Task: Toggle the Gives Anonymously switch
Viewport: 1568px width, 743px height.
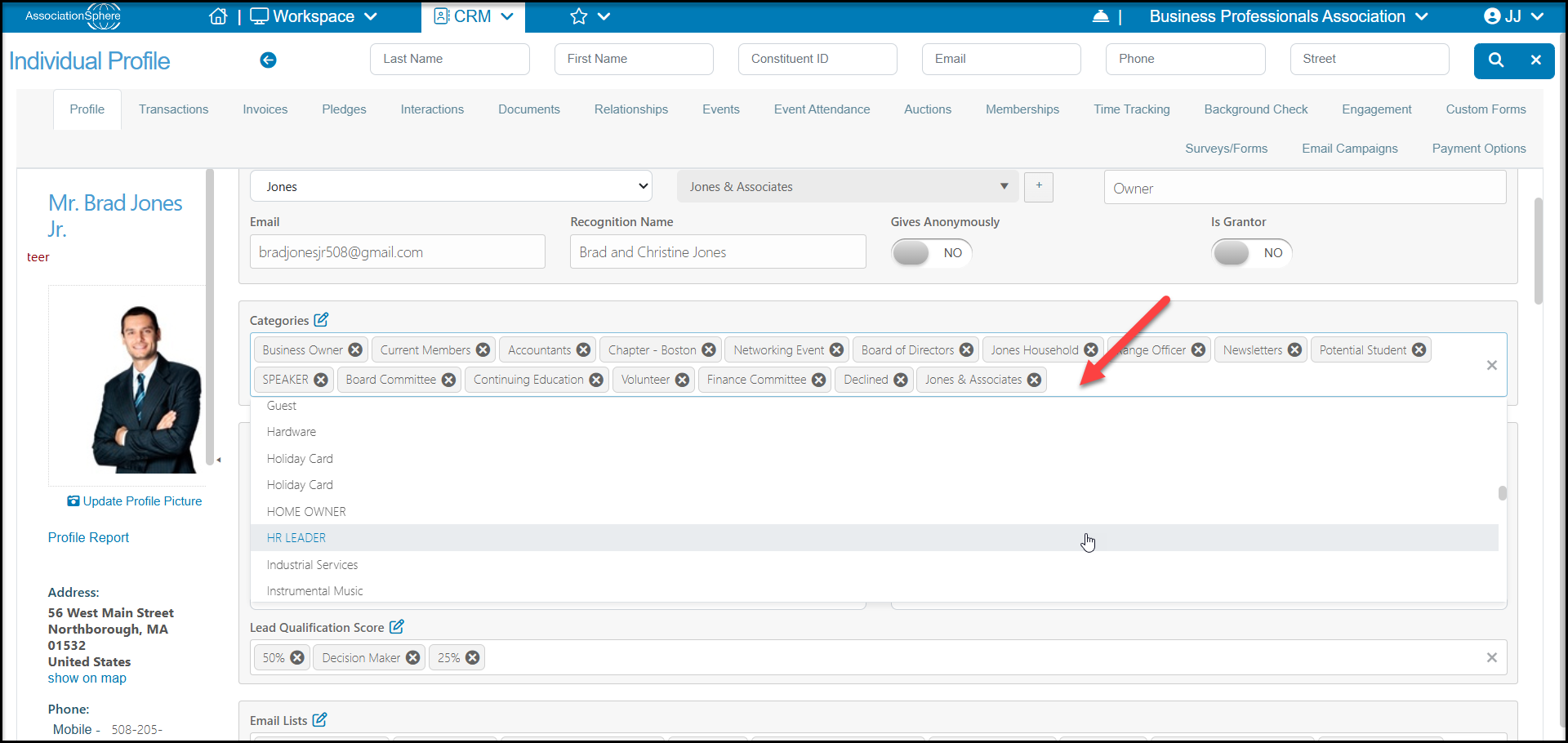Action: 931,252
